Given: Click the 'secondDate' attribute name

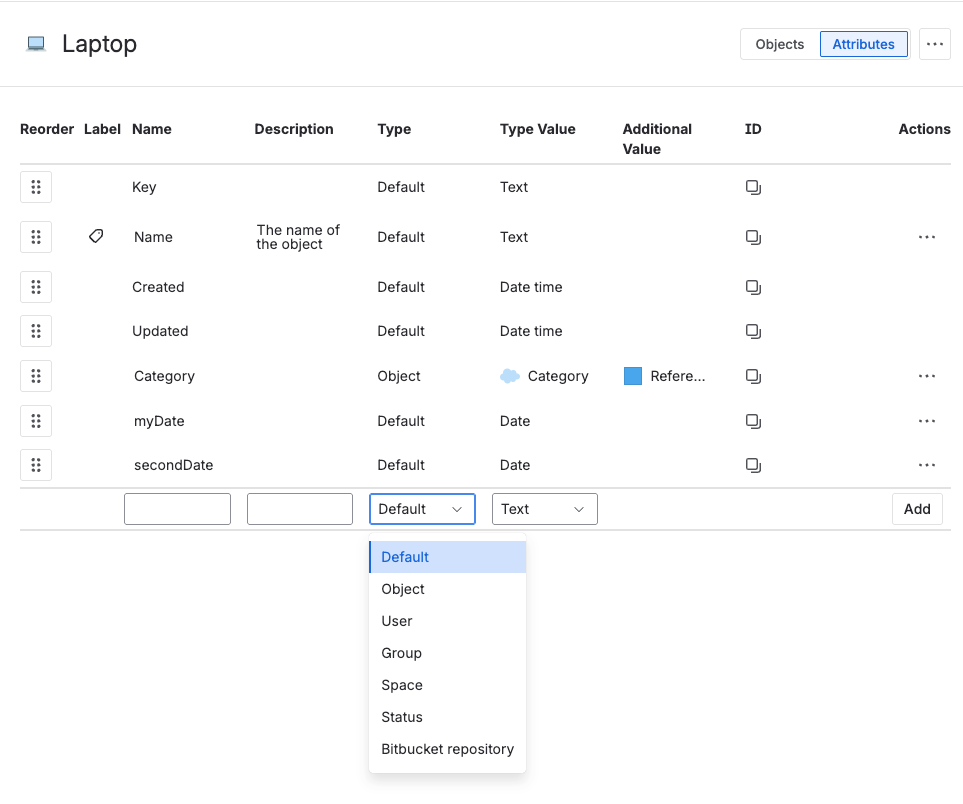Looking at the screenshot, I should coord(174,465).
